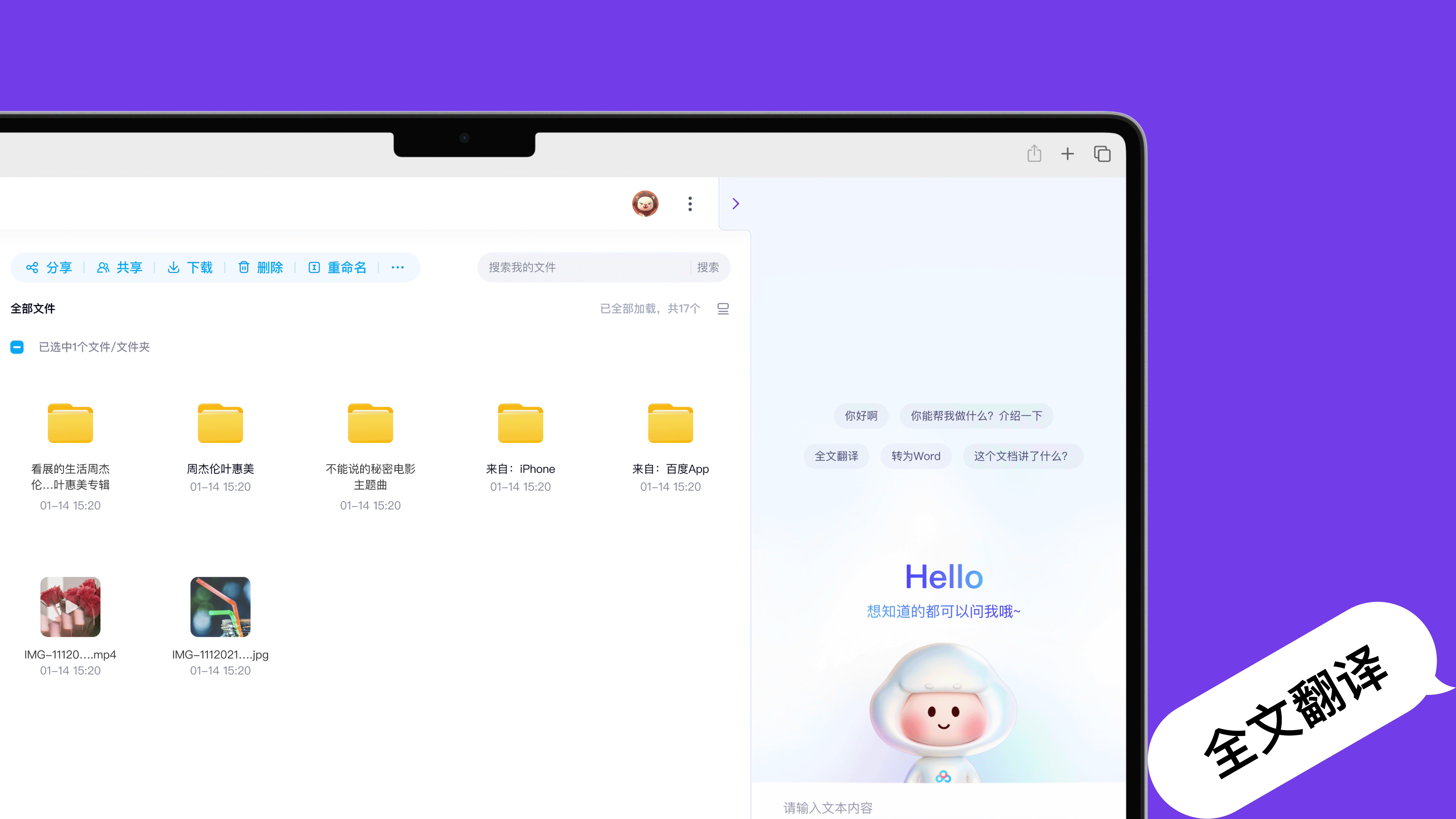The width and height of the screenshot is (1456, 819).
Task: Click the 共享 collaborate button
Action: coord(120,267)
